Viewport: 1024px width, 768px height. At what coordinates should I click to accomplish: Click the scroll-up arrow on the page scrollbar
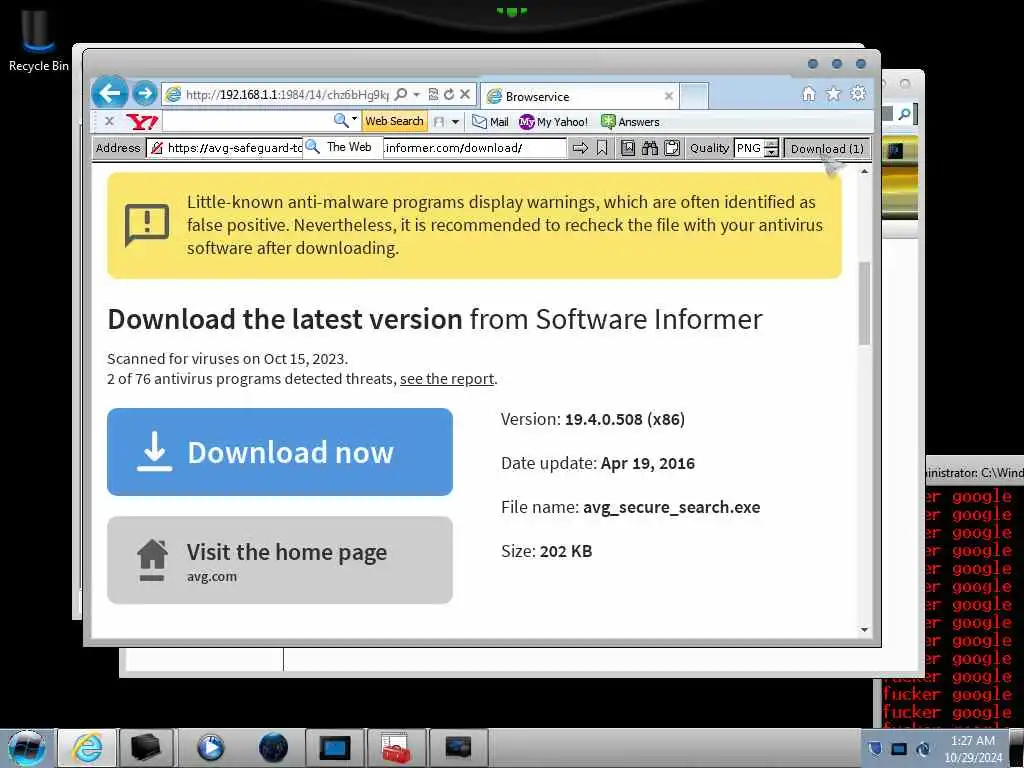pyautogui.click(x=864, y=172)
